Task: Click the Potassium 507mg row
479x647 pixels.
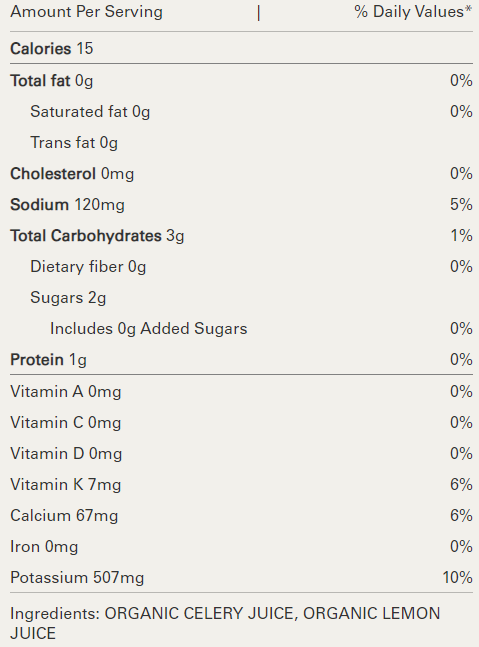Action: click(241, 577)
